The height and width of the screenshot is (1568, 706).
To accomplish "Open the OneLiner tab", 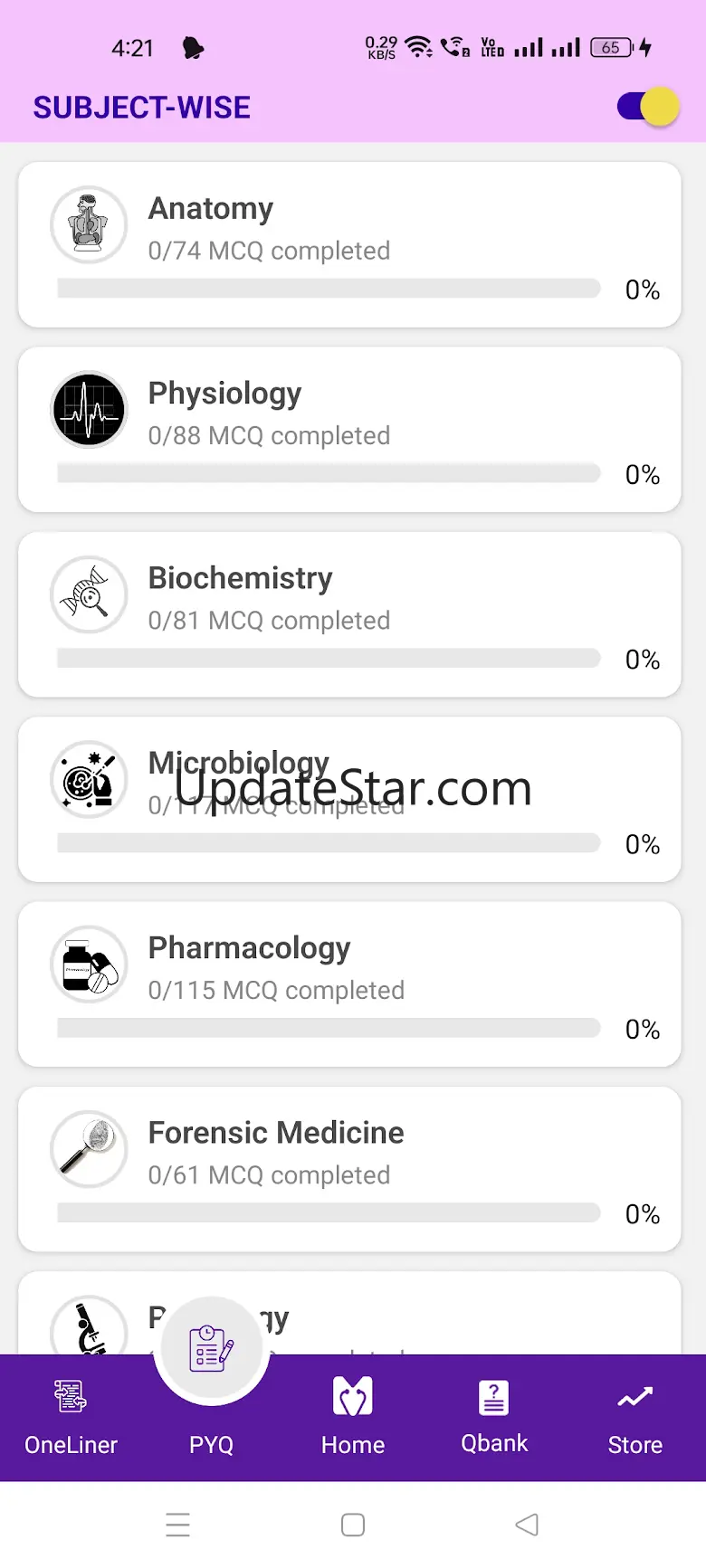I will pos(71,1416).
